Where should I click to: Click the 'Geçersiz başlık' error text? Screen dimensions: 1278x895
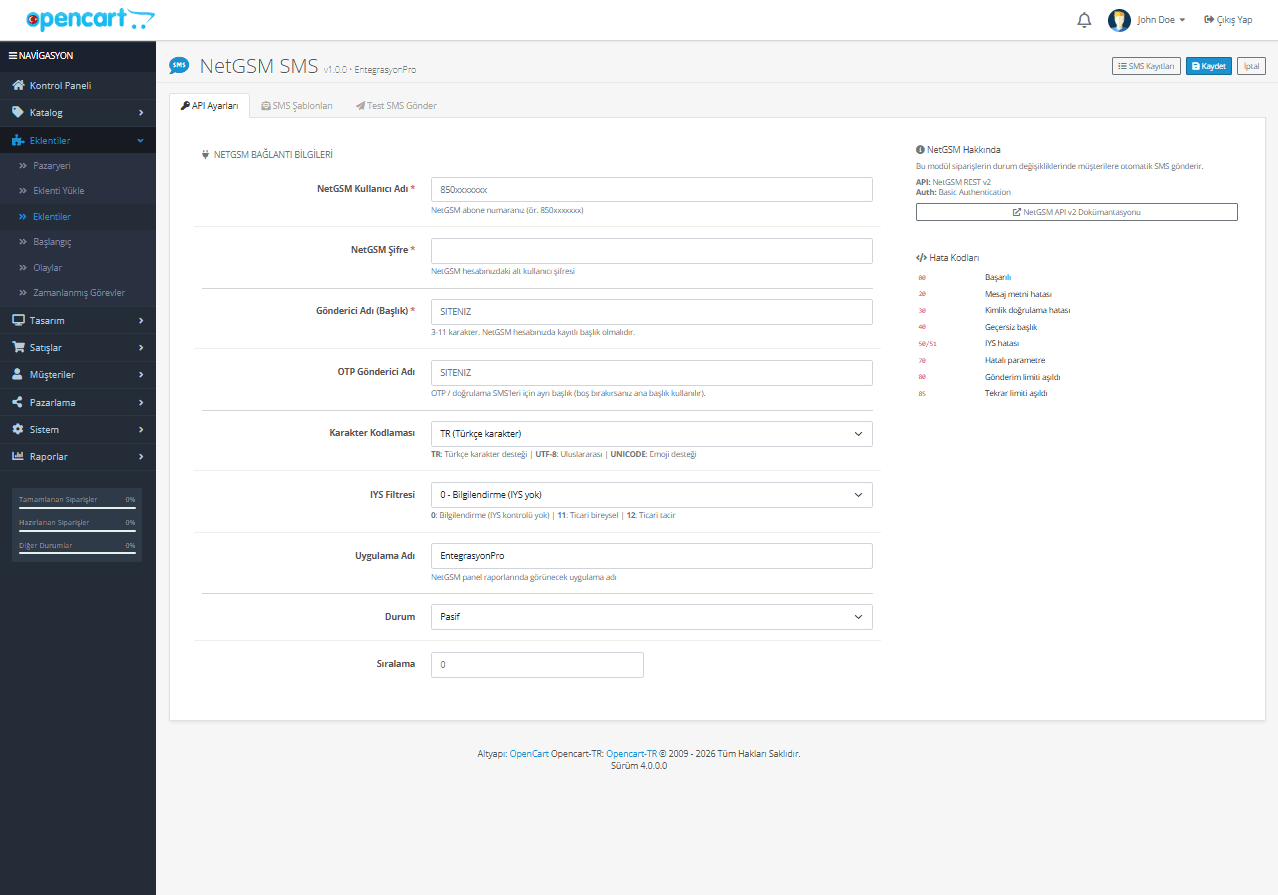(1011, 327)
